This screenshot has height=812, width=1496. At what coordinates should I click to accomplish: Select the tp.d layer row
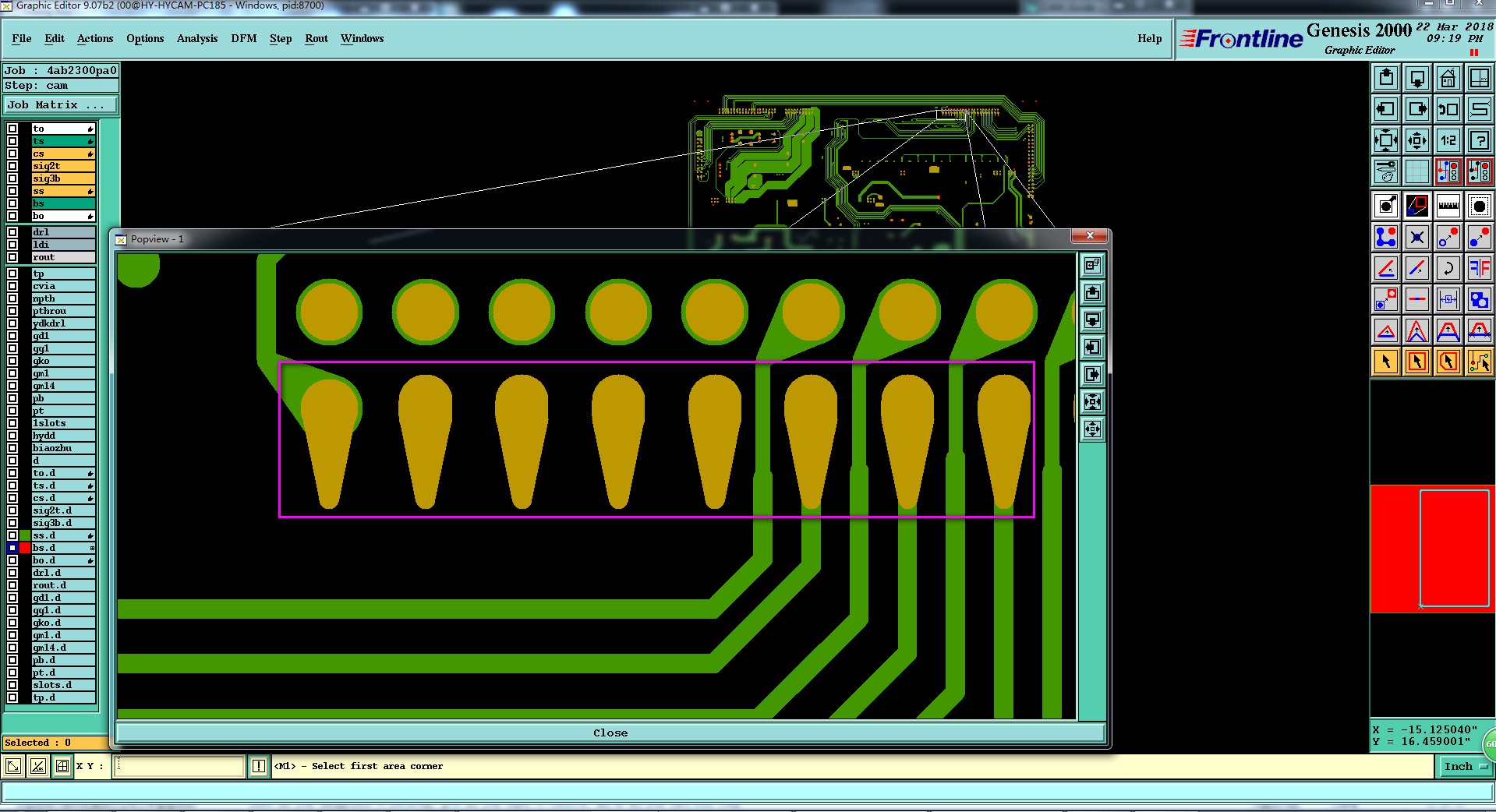coord(63,697)
